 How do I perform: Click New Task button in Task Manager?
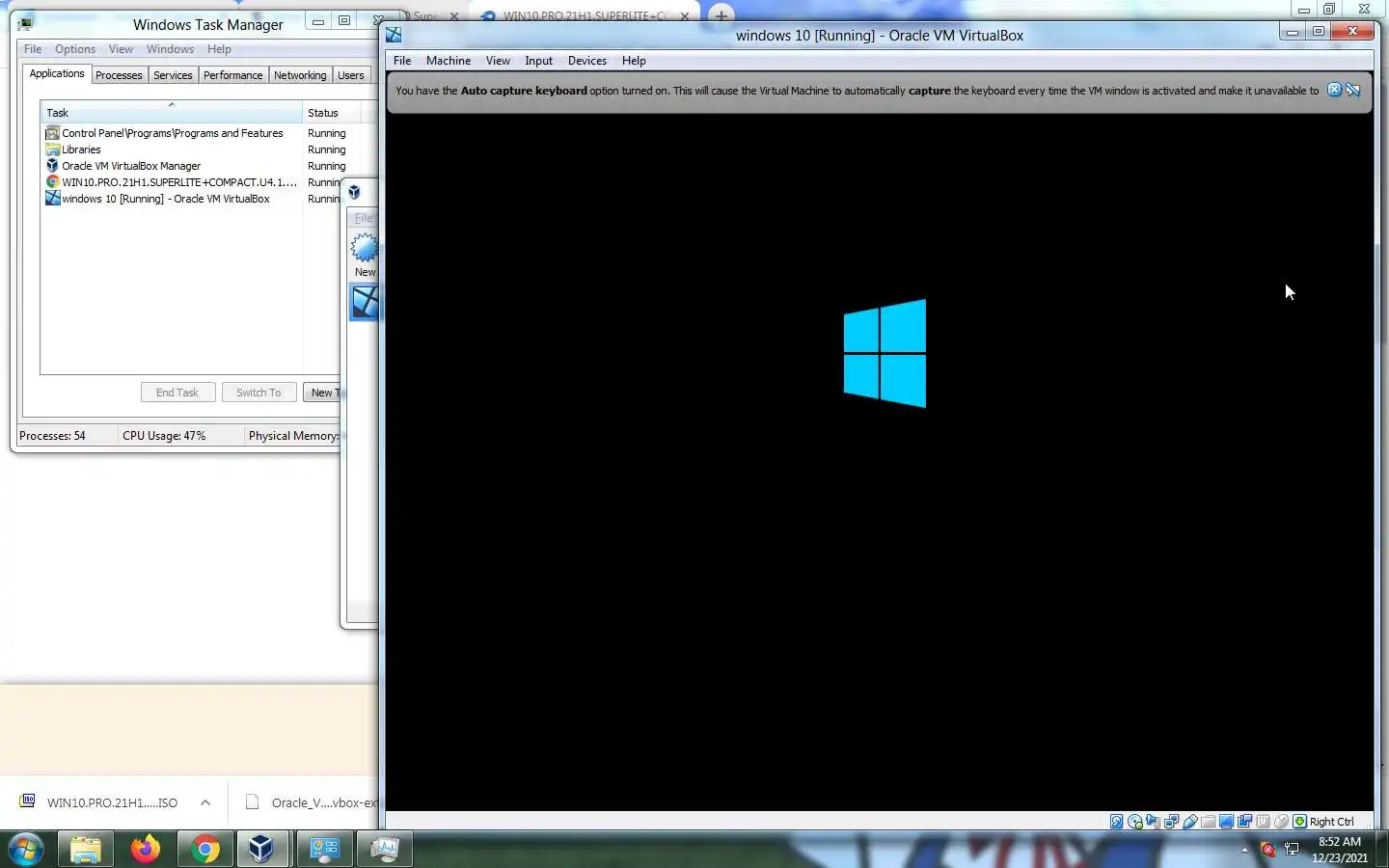(x=322, y=393)
